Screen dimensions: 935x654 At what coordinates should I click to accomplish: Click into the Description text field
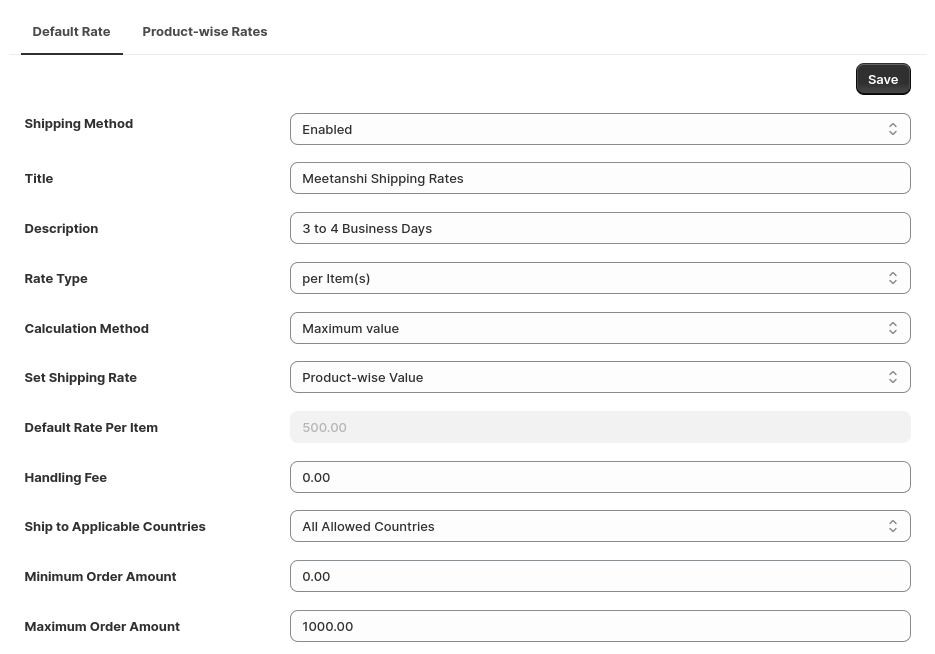click(600, 228)
